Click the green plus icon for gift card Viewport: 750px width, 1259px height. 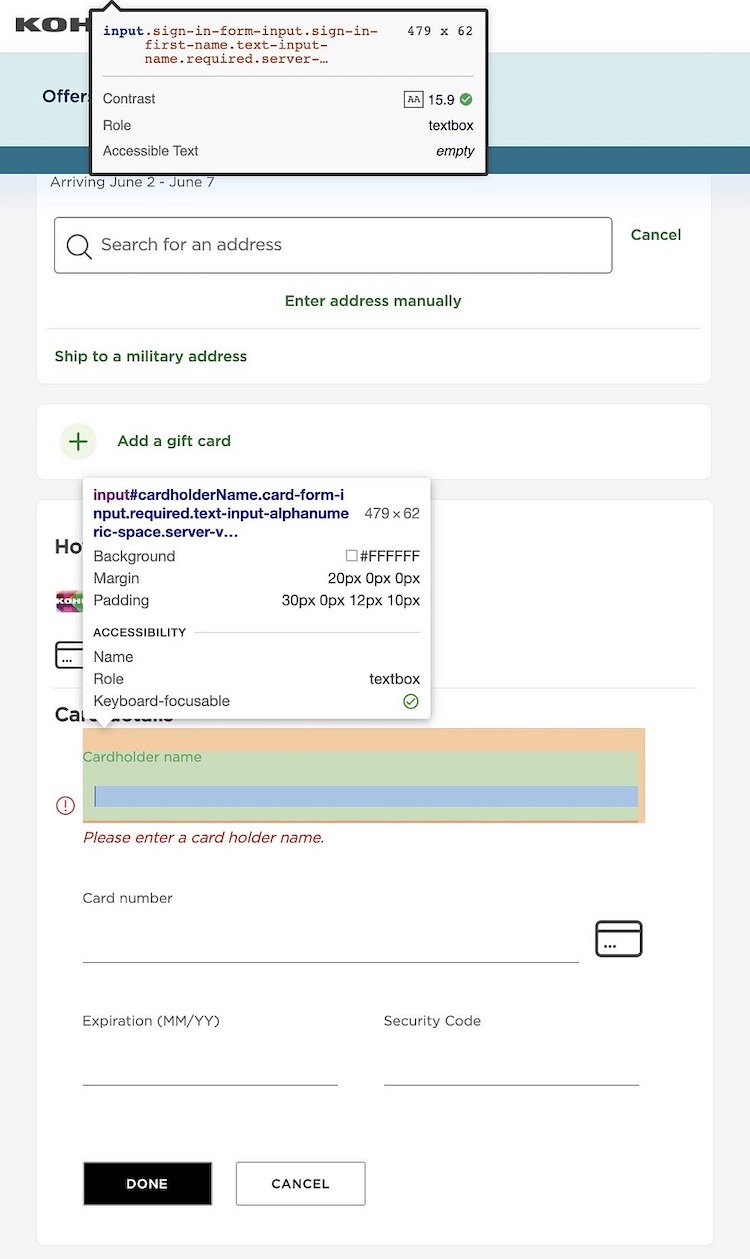pos(78,441)
